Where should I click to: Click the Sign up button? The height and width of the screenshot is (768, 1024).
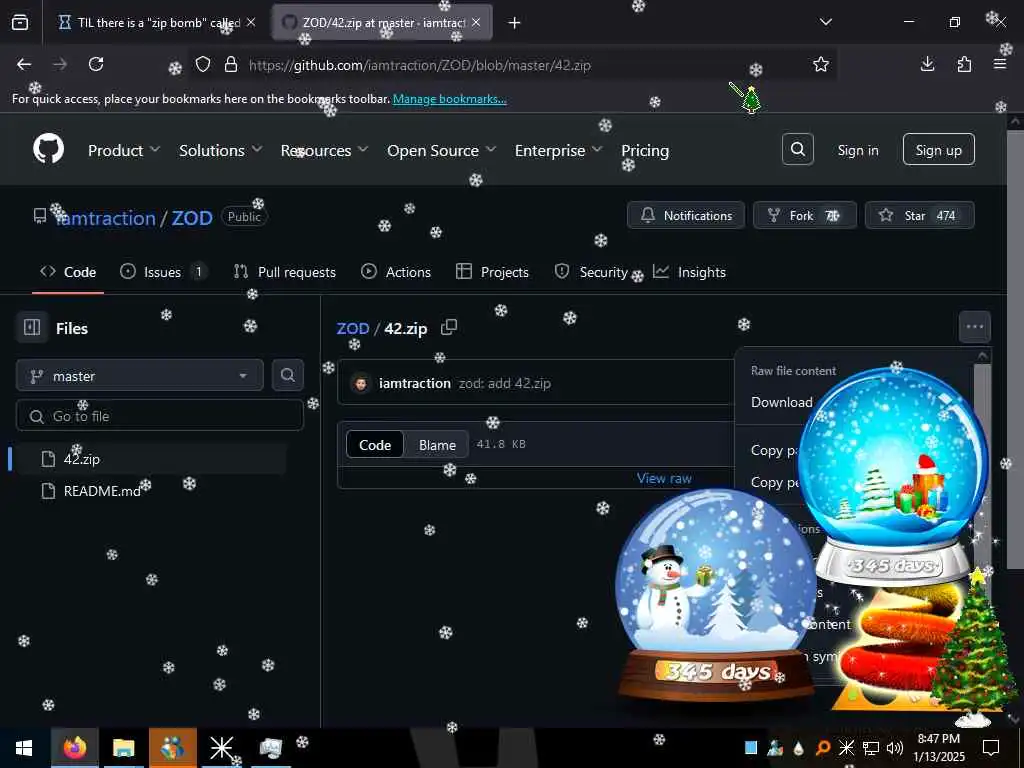point(938,150)
